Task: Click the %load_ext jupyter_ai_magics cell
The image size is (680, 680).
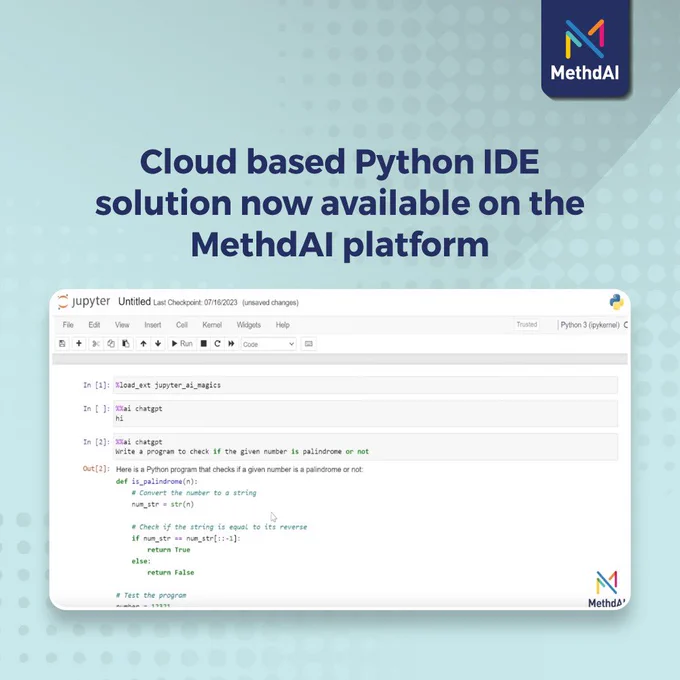Action: point(365,385)
